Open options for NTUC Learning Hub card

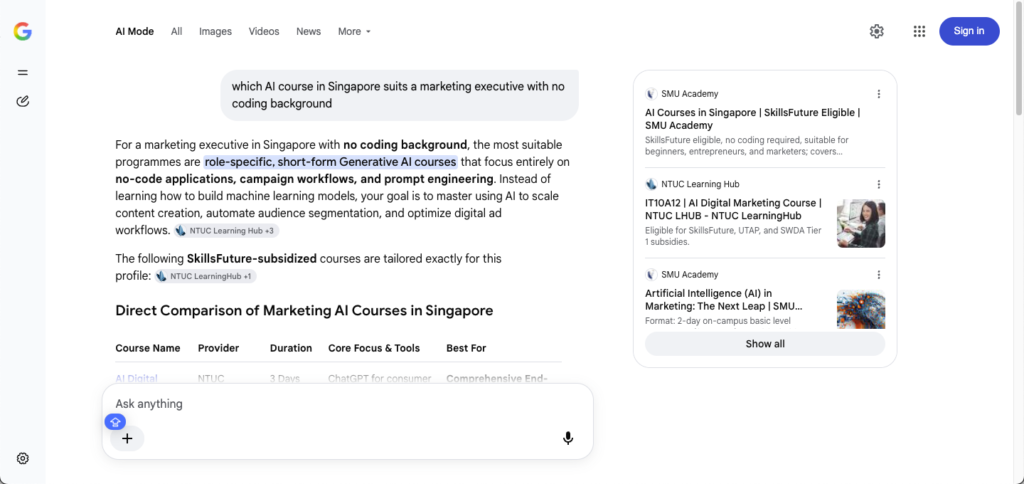879,184
